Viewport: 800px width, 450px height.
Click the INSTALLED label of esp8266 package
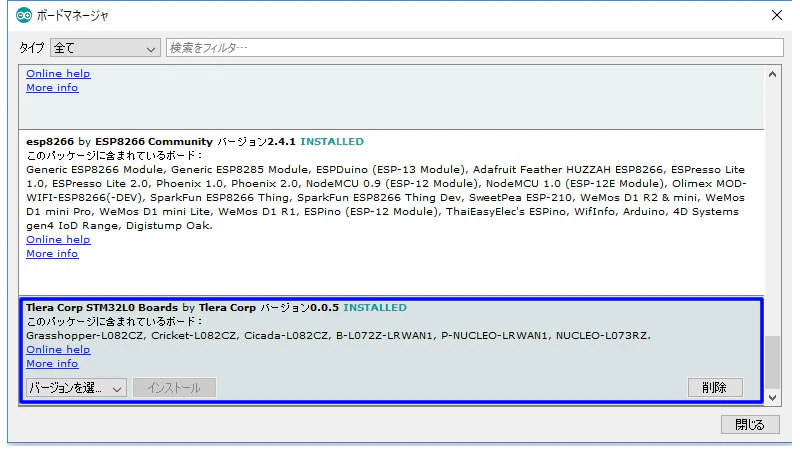(x=332, y=142)
